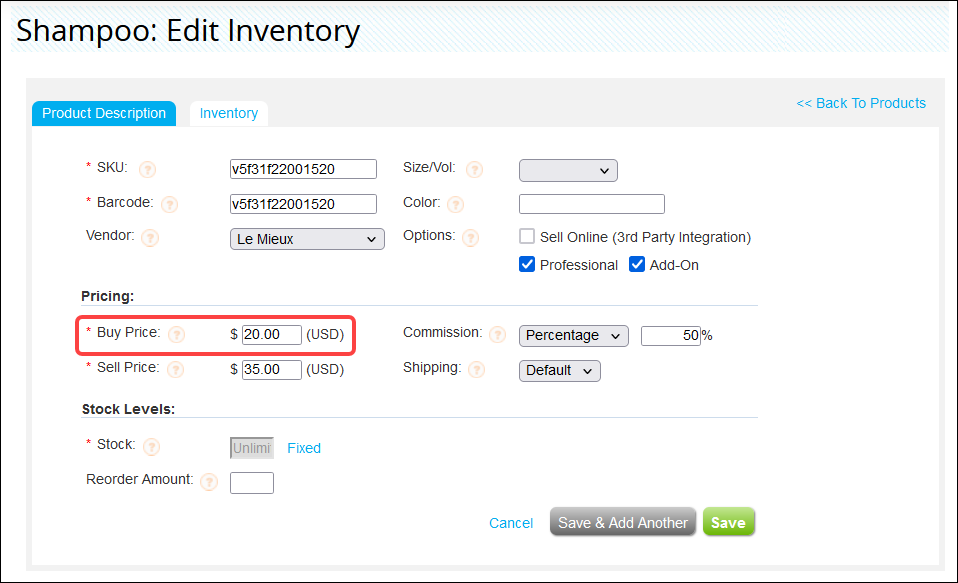958x583 pixels.
Task: Show help for Commission field
Action: pyautogui.click(x=497, y=334)
